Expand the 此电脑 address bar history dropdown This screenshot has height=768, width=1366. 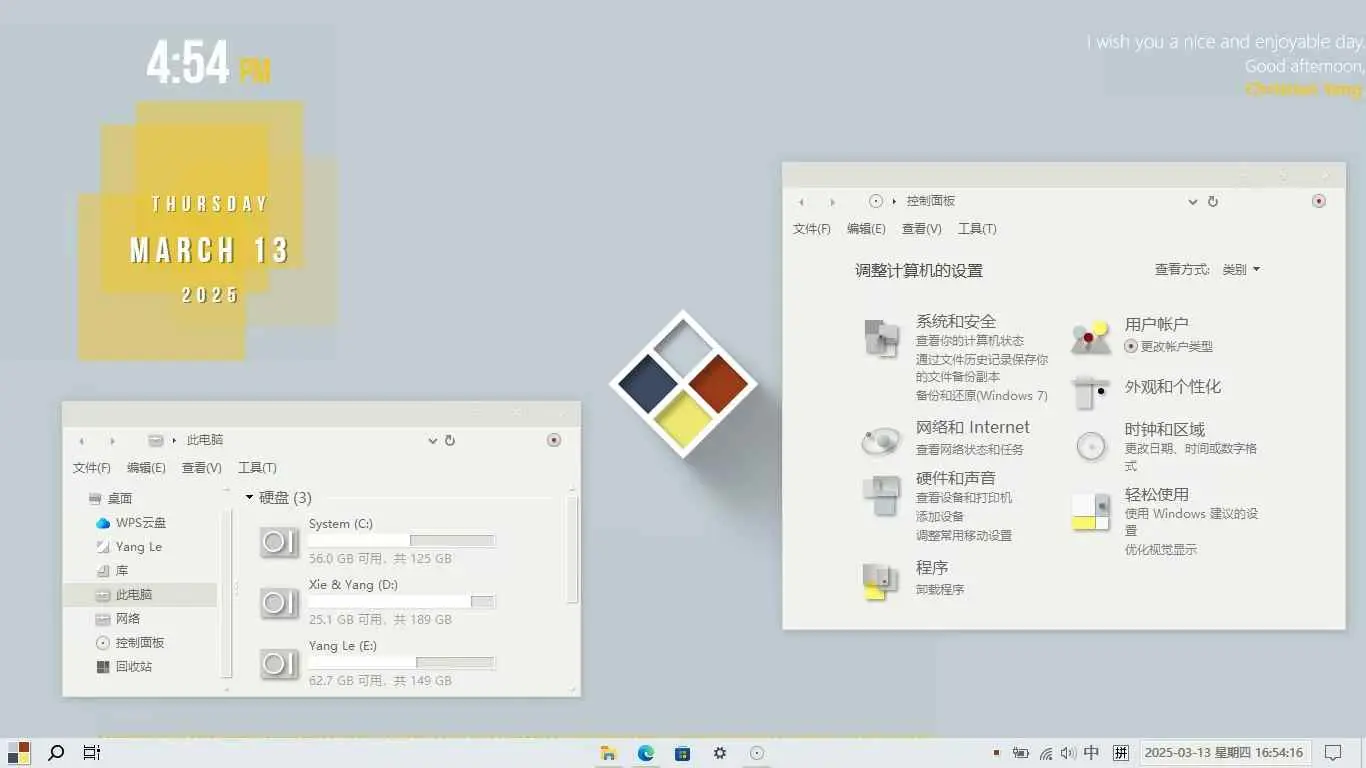(x=433, y=441)
